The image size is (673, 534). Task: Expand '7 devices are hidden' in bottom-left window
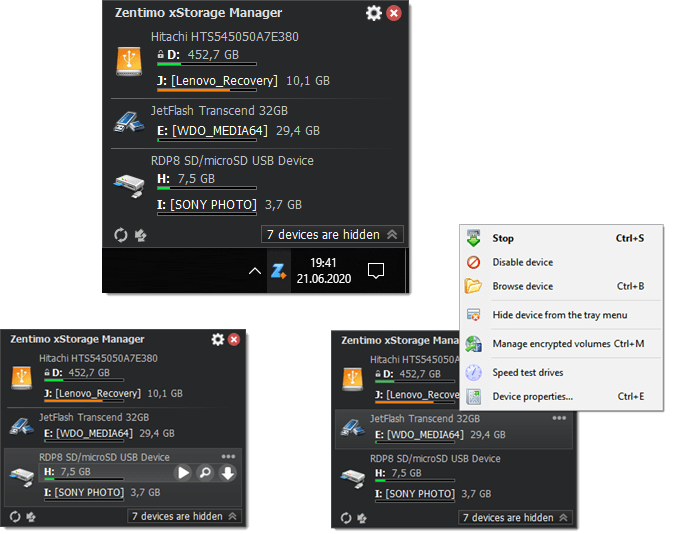point(184,516)
